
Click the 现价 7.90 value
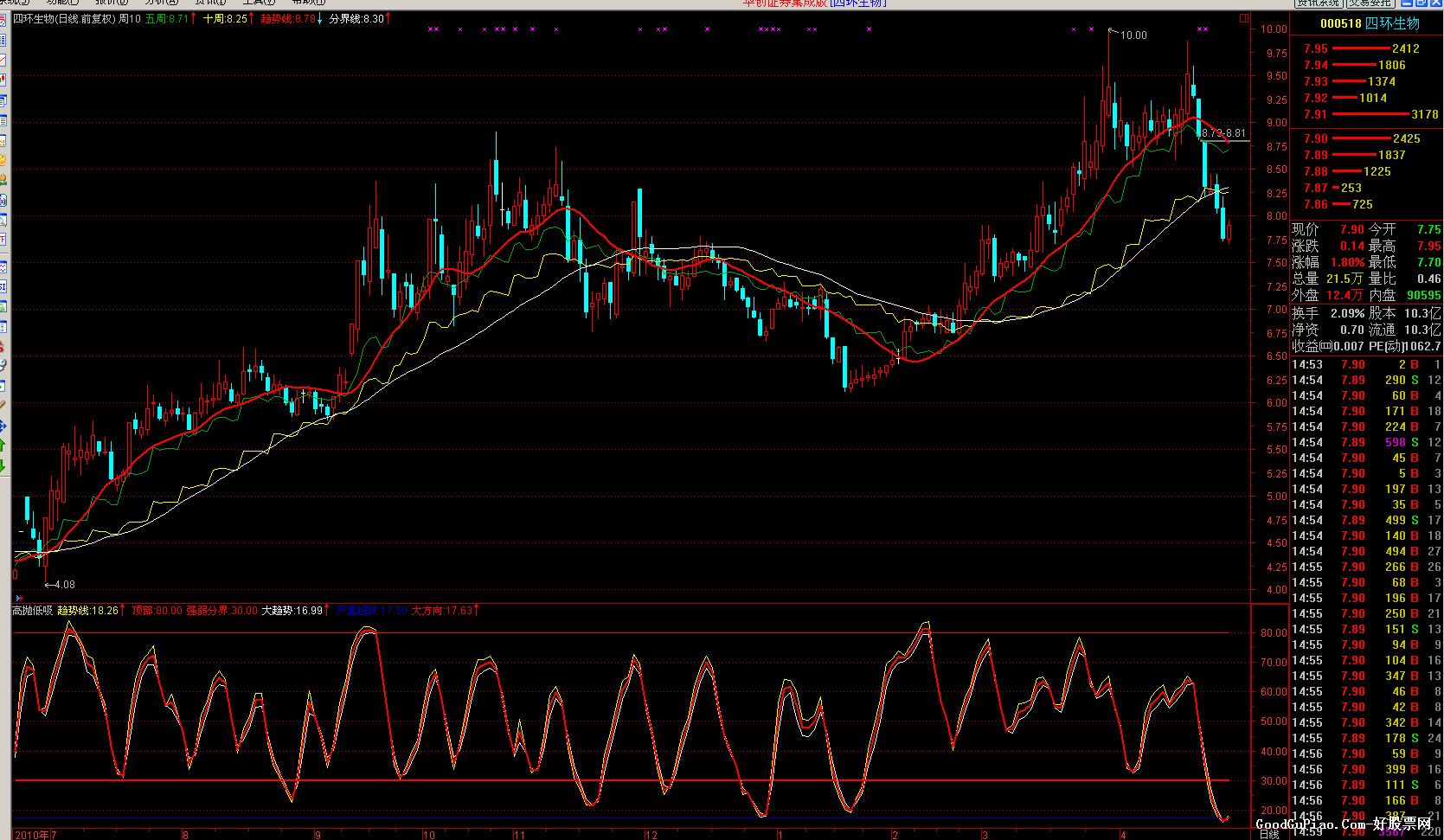tap(1351, 229)
